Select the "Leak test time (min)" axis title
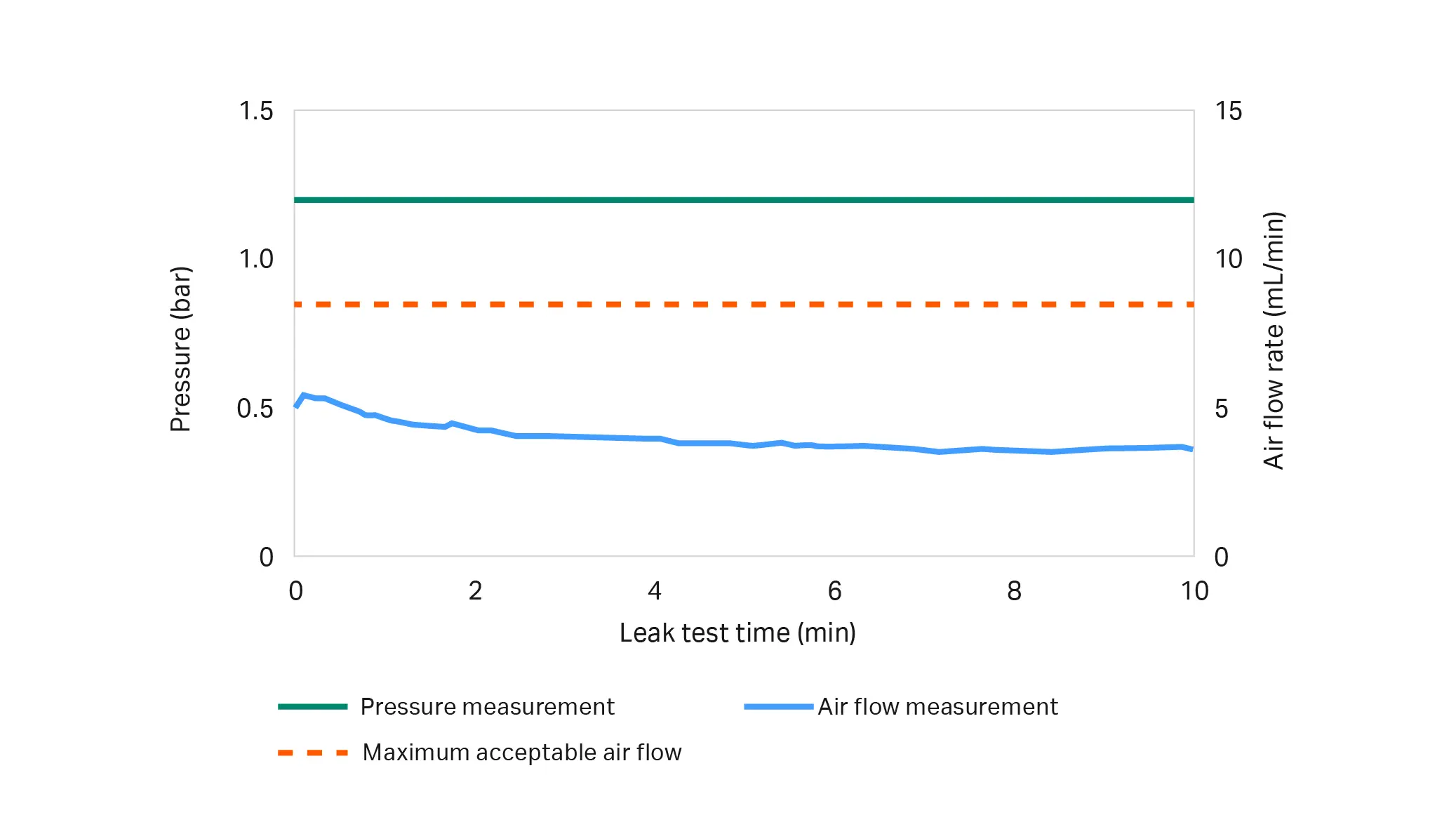Viewport: 1456px width, 834px height. pos(737,633)
